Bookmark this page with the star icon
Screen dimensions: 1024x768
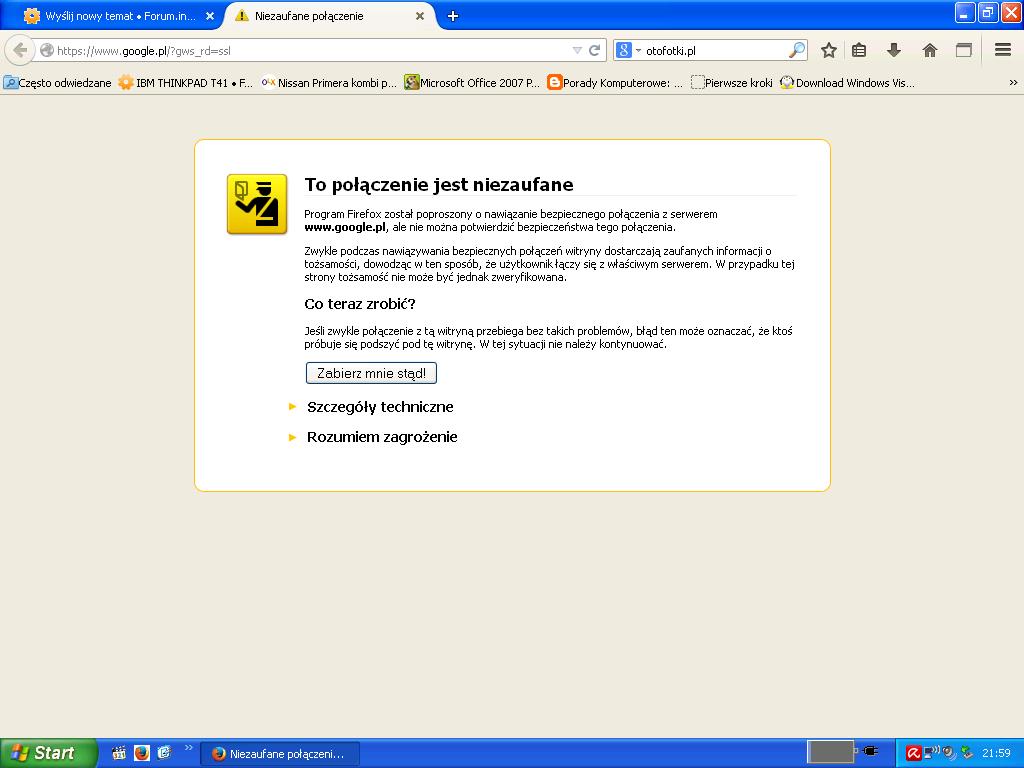(829, 50)
